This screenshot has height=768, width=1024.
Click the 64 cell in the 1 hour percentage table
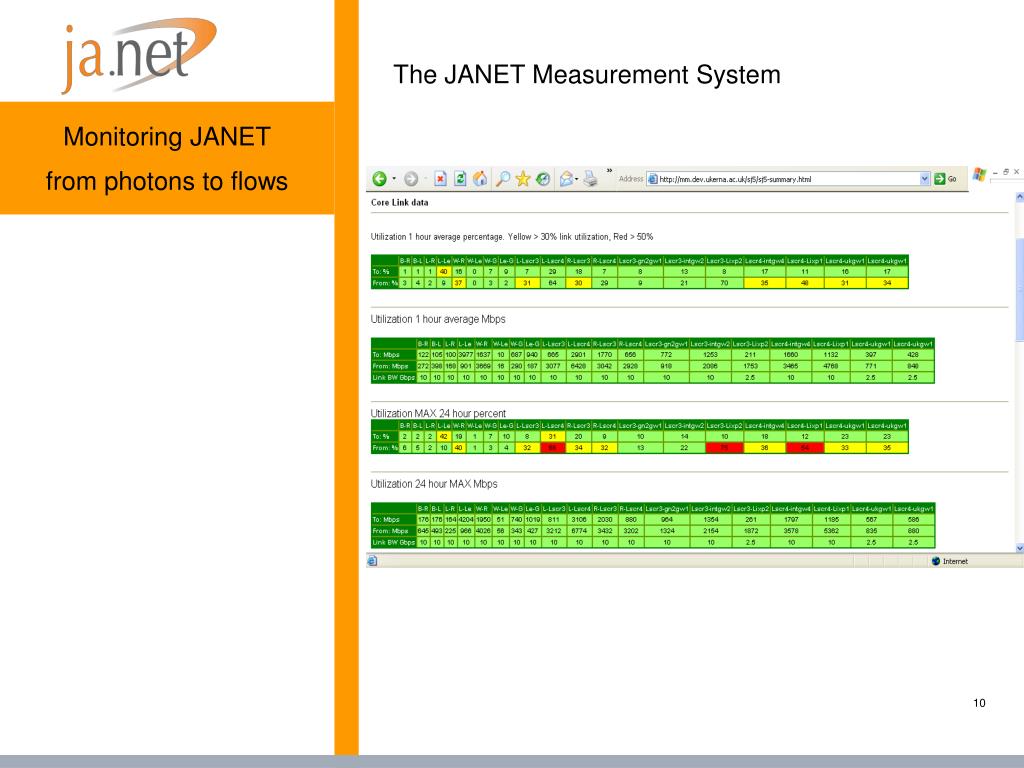552,283
